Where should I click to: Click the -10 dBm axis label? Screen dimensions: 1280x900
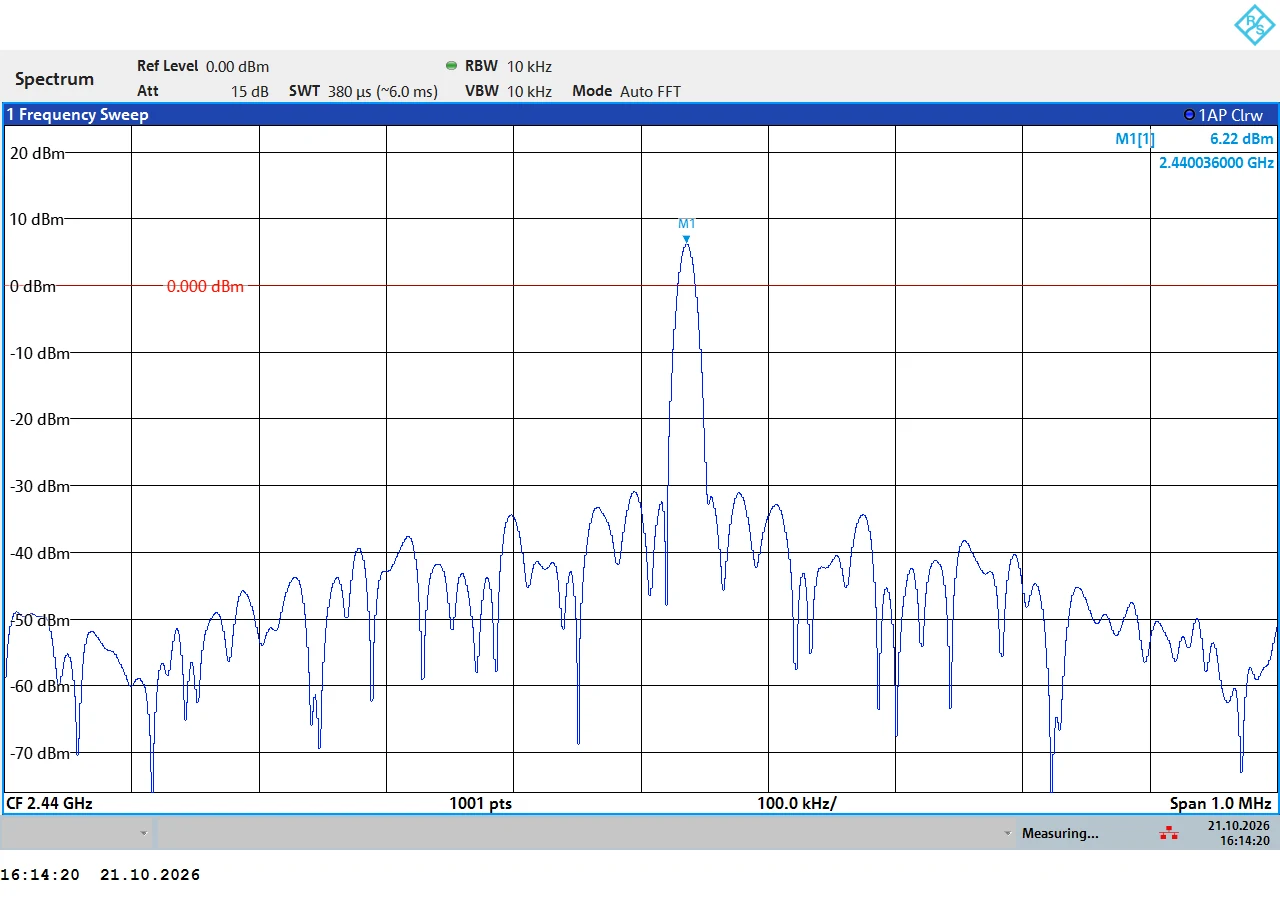(40, 353)
